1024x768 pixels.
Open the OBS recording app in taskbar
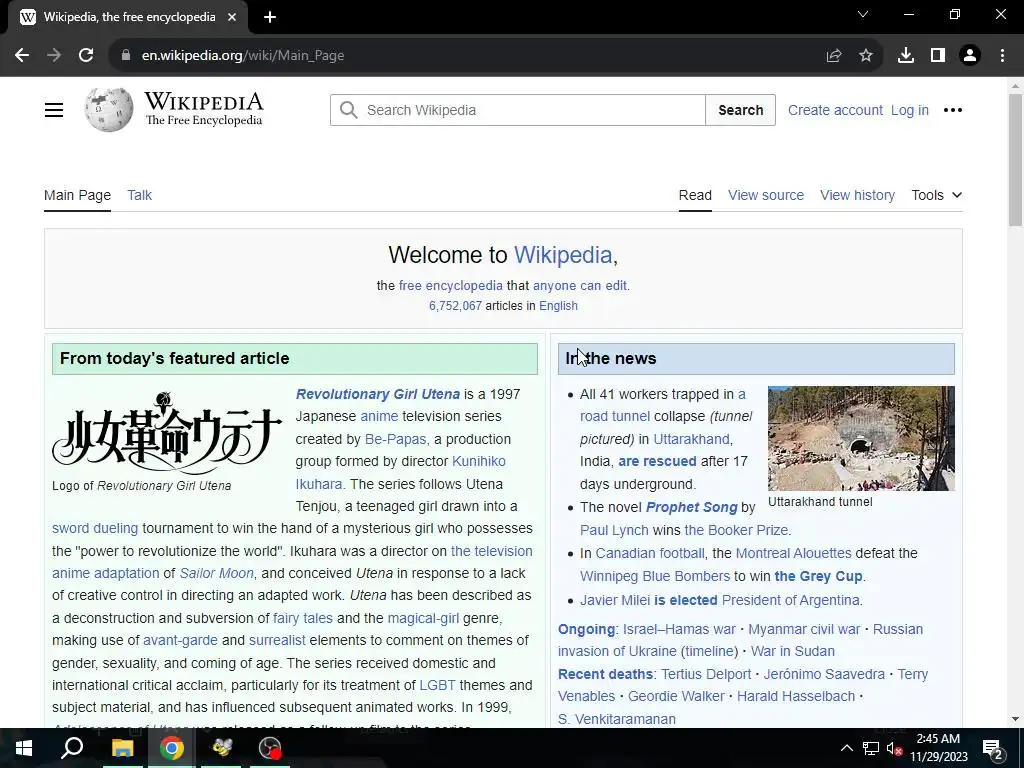[x=270, y=748]
